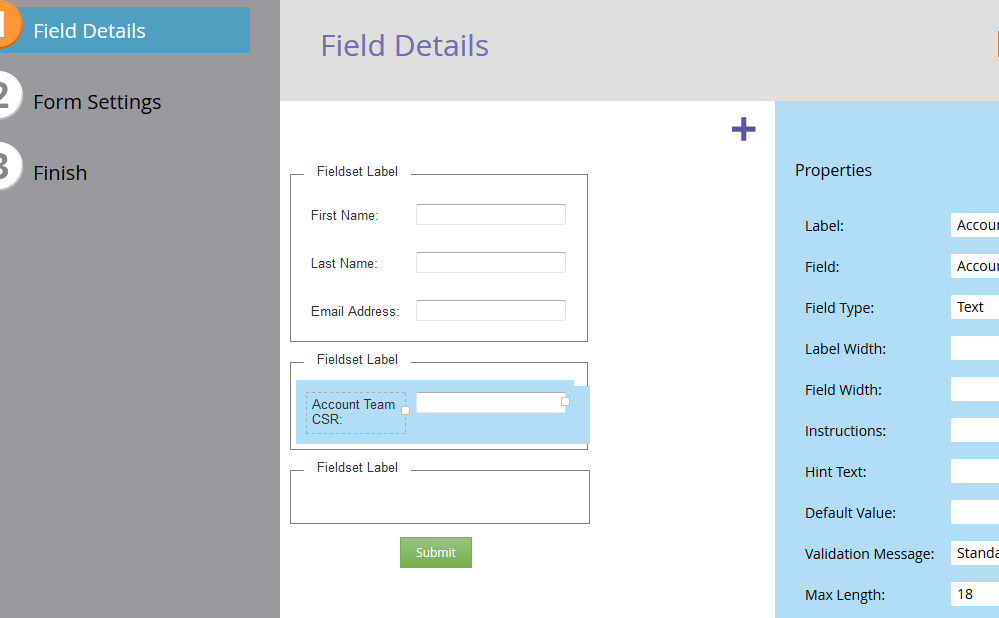Click the Hint Text property field
The height and width of the screenshot is (618, 999).
974,471
